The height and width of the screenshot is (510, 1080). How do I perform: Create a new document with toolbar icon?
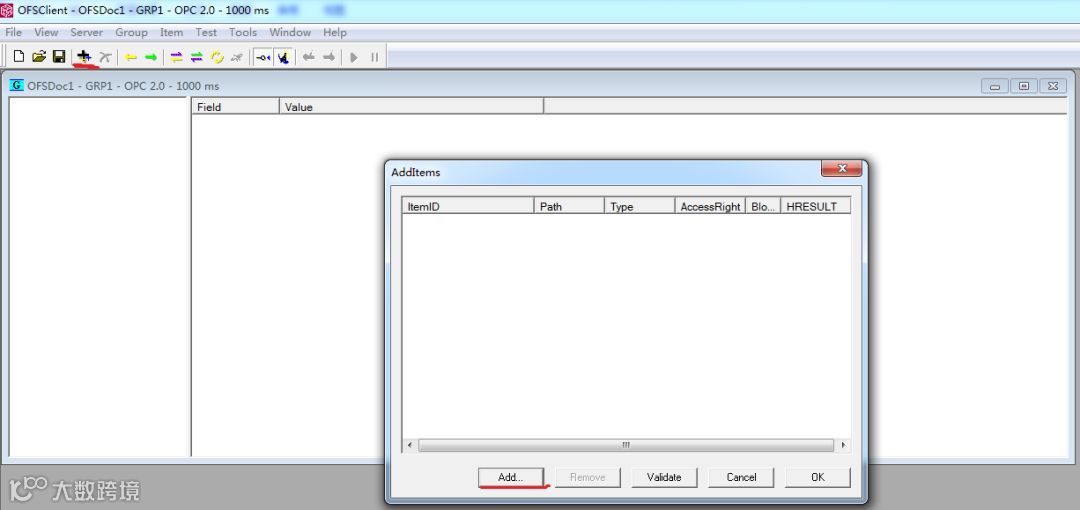(x=19, y=57)
